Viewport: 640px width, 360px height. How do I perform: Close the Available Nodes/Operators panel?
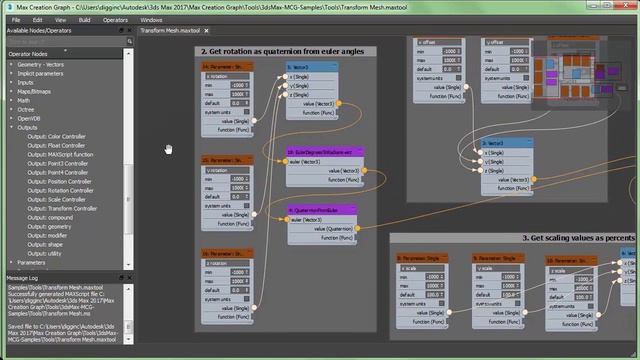129,31
